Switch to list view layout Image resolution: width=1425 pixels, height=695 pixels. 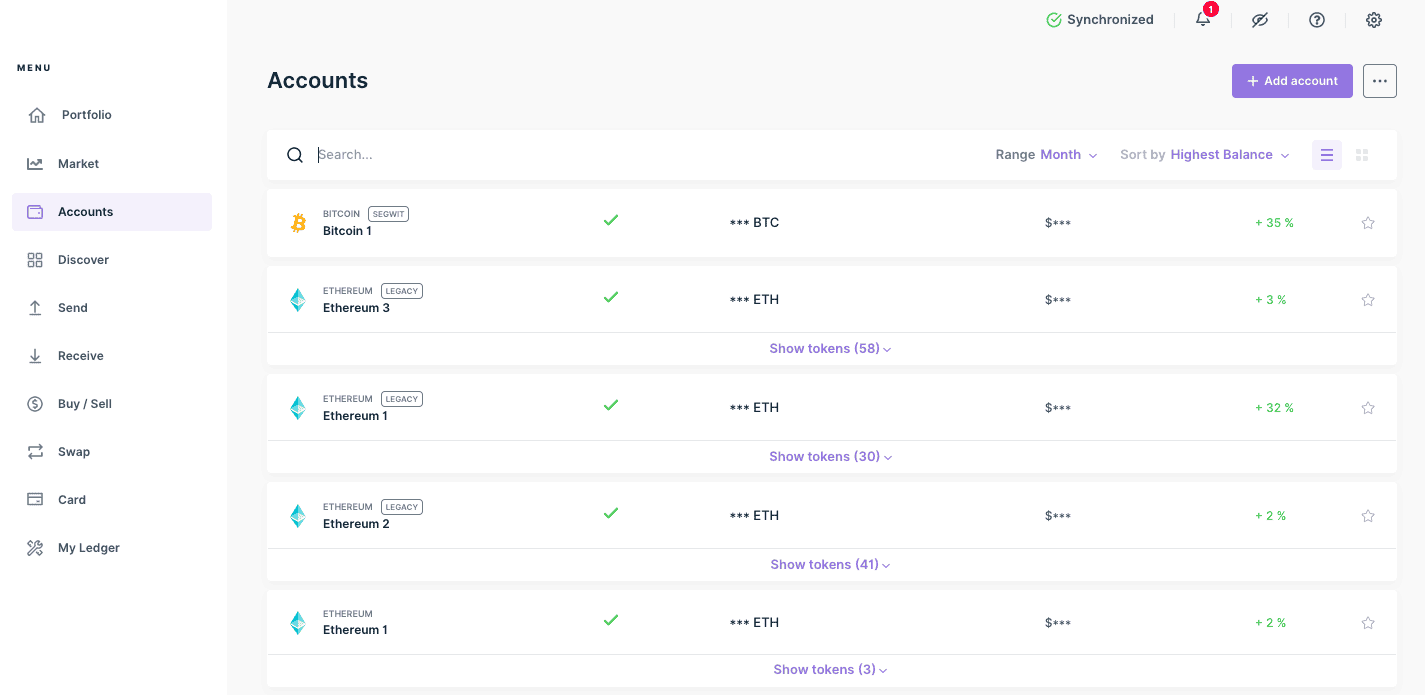tap(1327, 155)
